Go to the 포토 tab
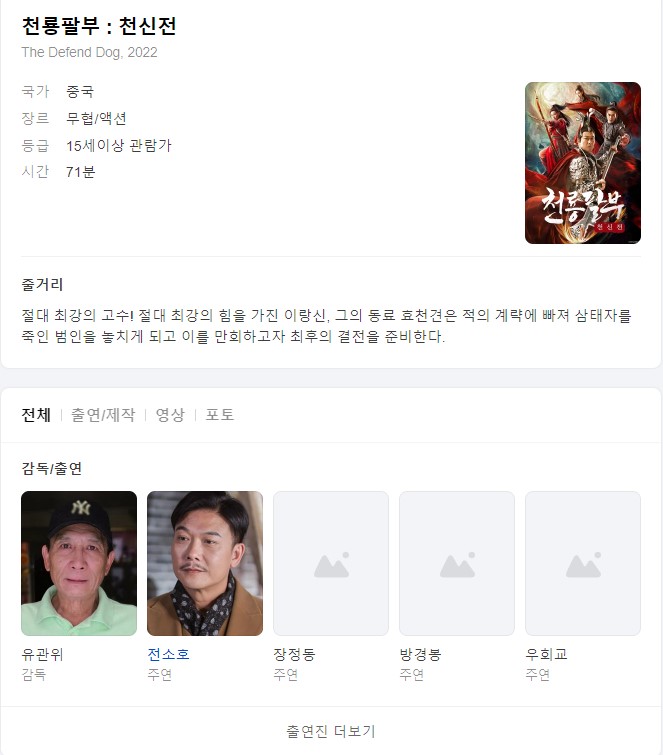Viewport: 663px width, 755px height. [x=220, y=415]
